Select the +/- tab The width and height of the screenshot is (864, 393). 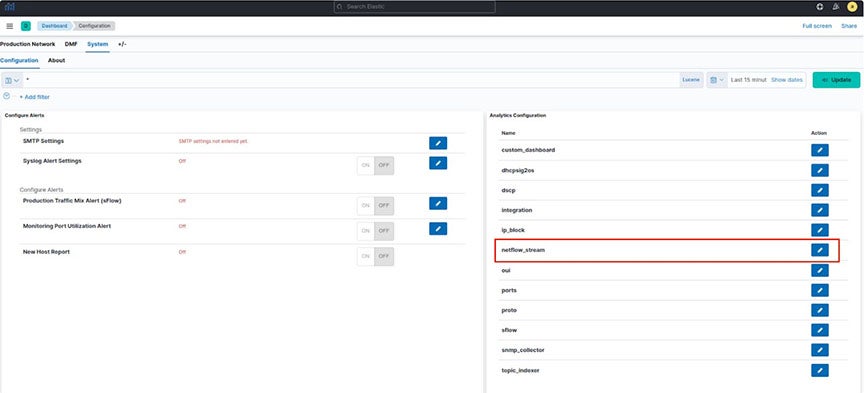(122, 44)
